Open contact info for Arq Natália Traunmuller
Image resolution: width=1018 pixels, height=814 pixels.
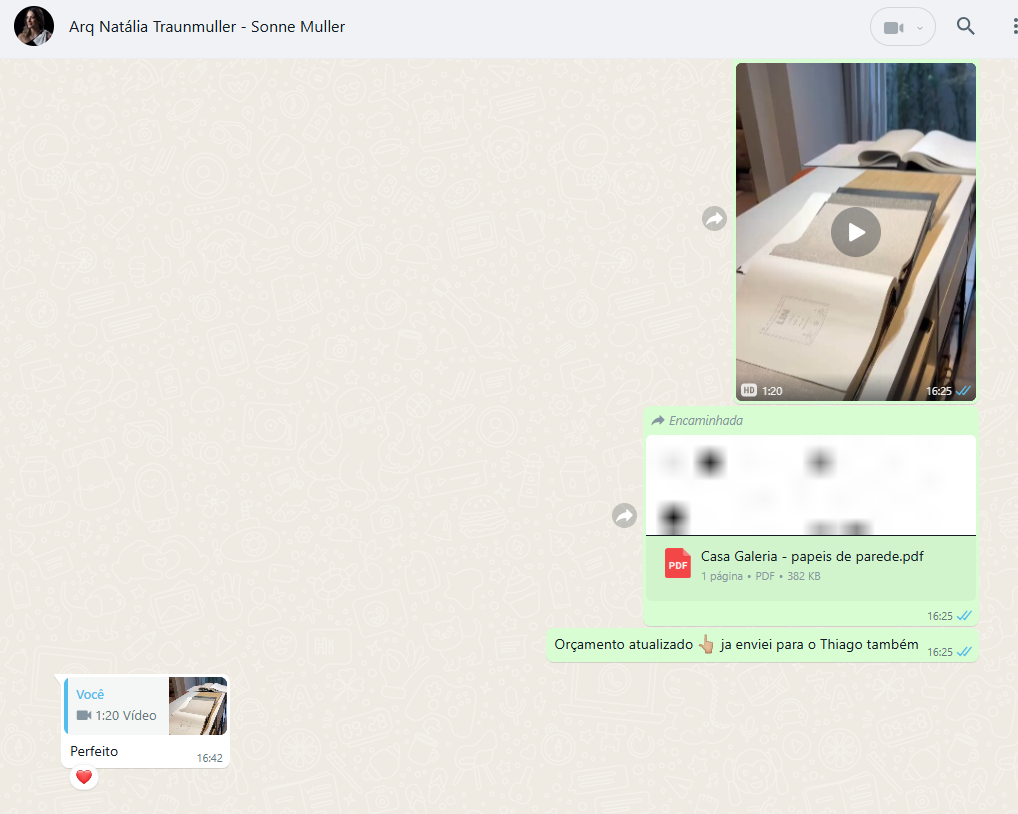click(207, 27)
